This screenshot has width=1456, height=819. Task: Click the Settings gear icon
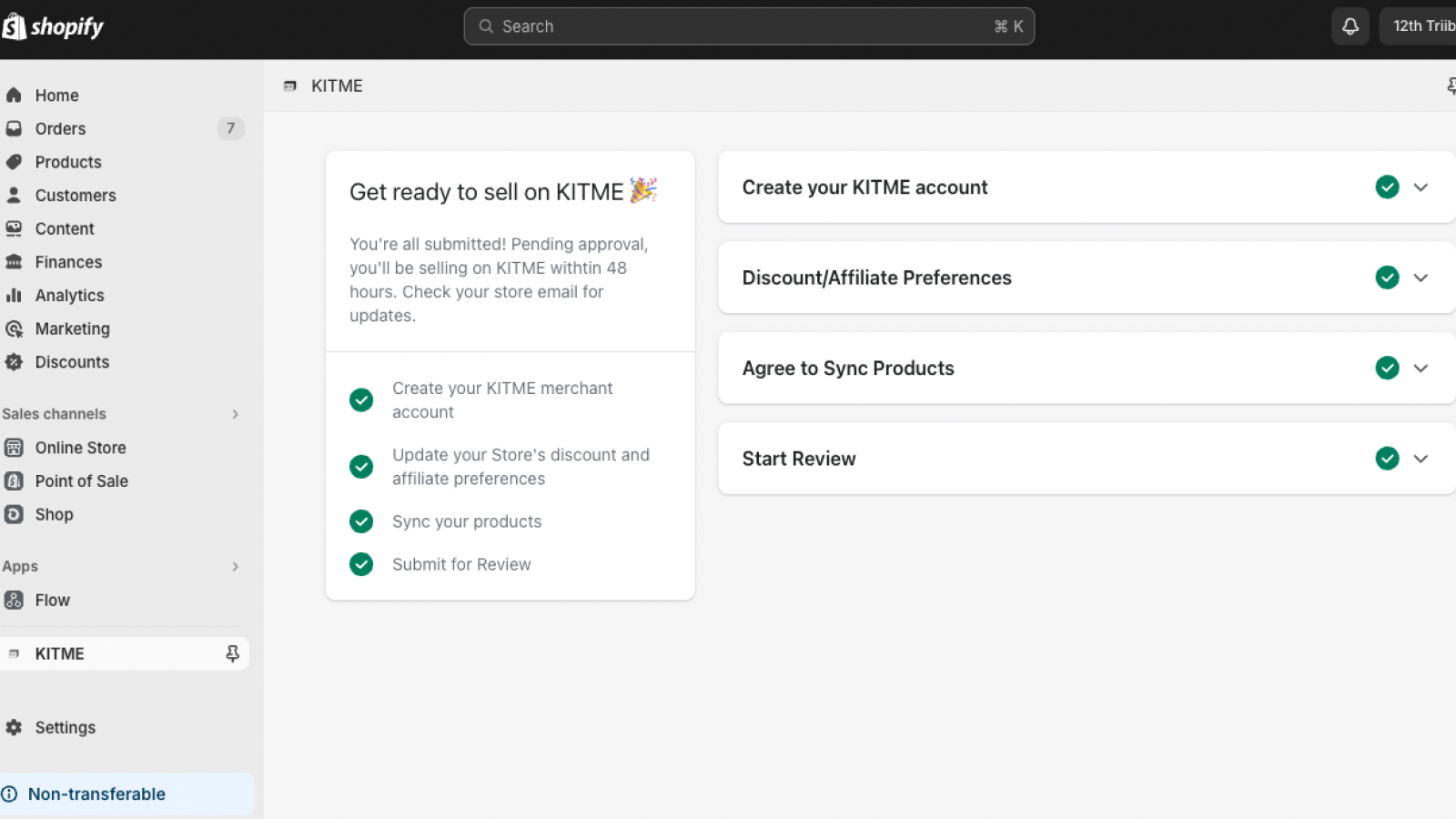click(x=14, y=727)
